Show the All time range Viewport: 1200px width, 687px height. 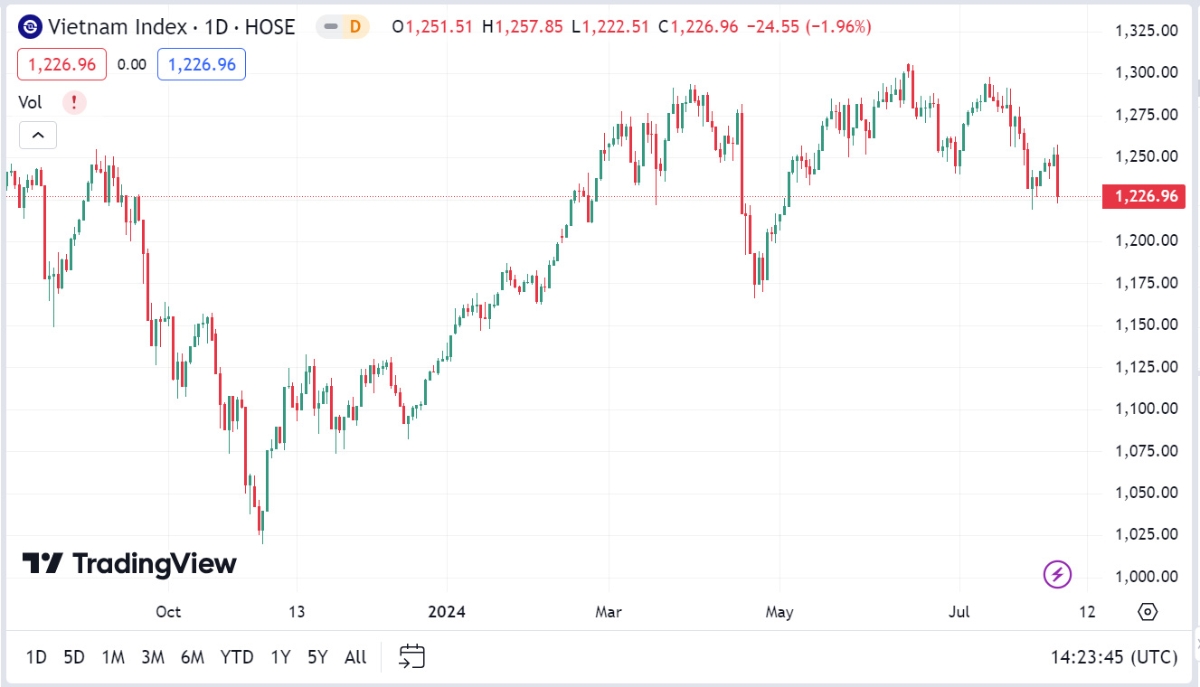click(355, 657)
